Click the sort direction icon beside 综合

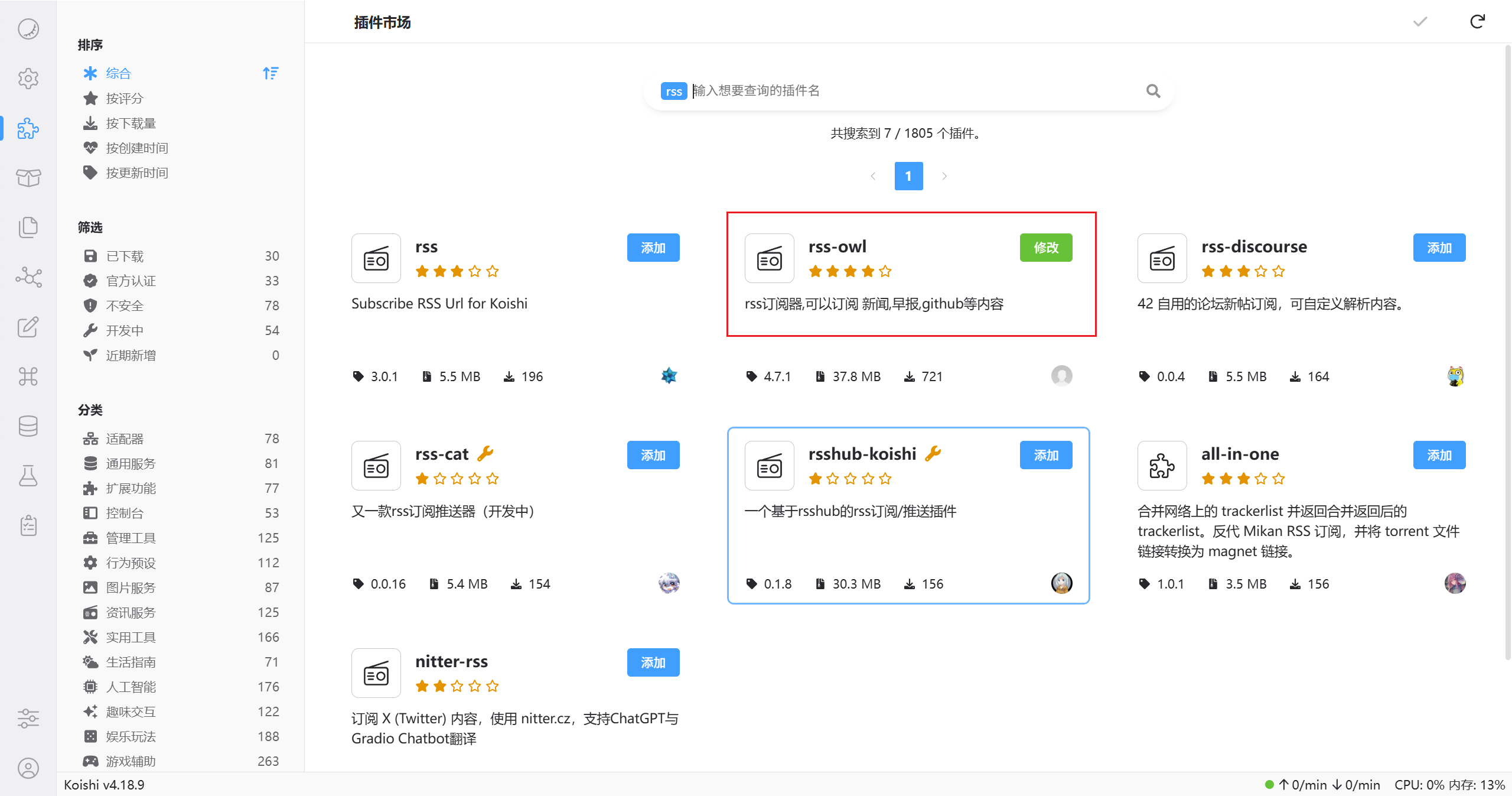tap(271, 73)
